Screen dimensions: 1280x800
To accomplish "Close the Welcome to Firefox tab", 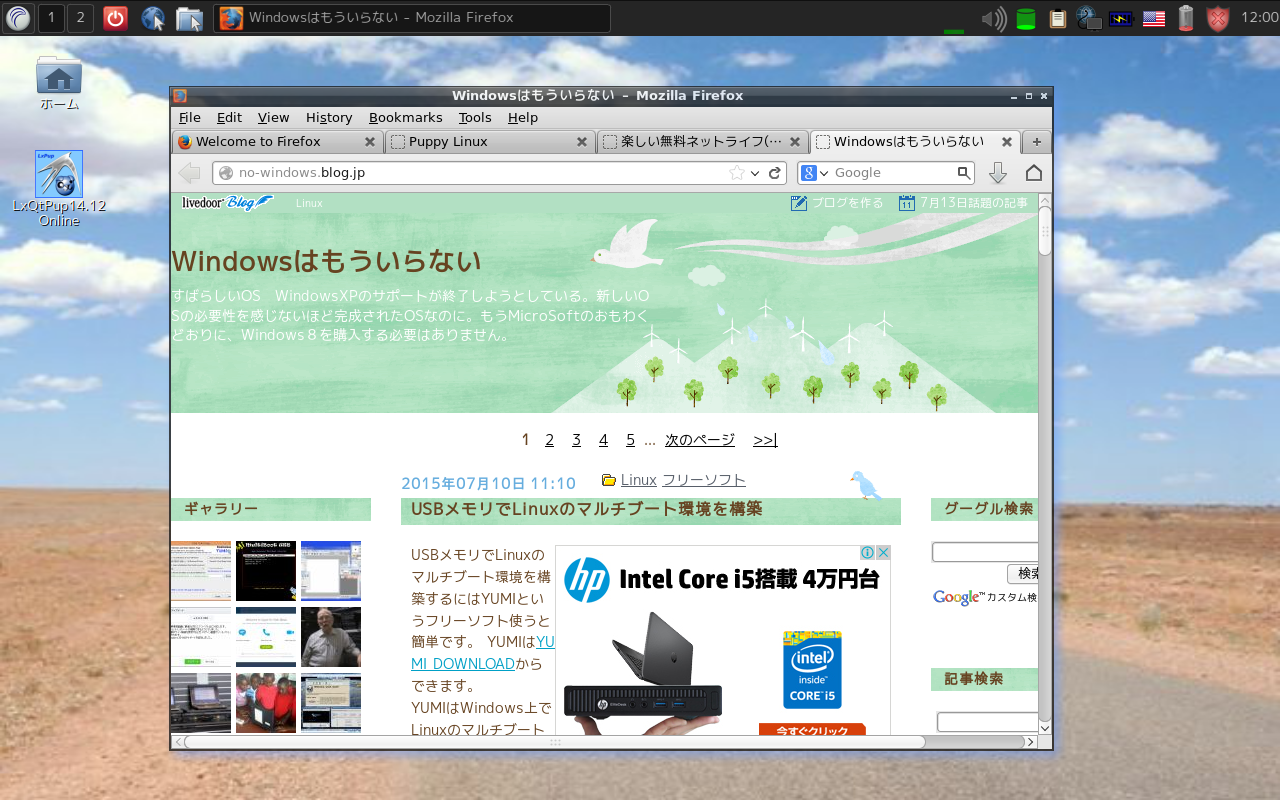I will (369, 142).
